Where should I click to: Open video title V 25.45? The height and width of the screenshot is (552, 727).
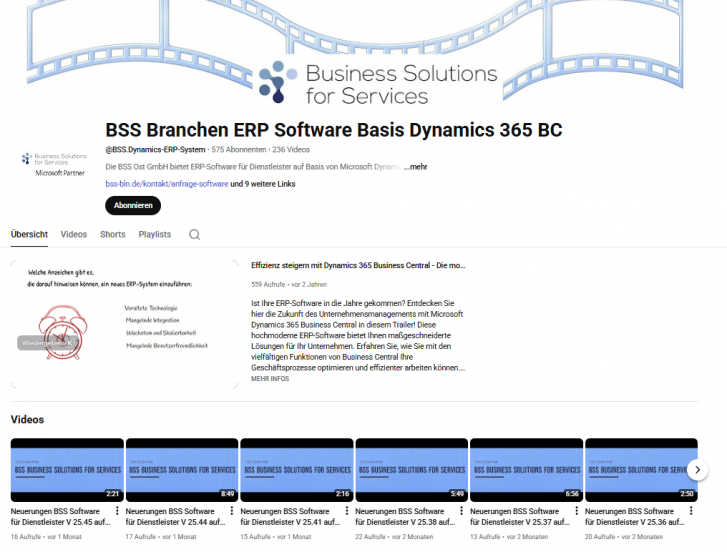point(61,516)
